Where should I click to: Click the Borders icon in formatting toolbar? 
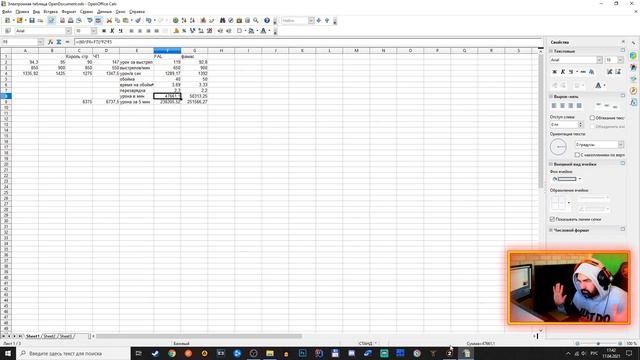(240, 31)
